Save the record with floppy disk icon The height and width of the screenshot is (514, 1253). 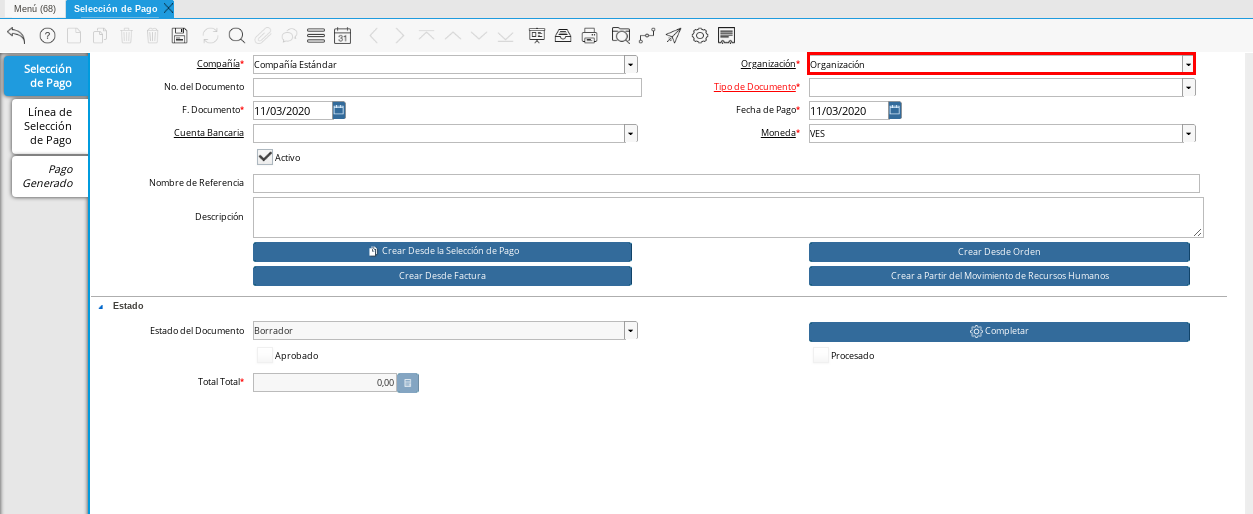point(180,35)
